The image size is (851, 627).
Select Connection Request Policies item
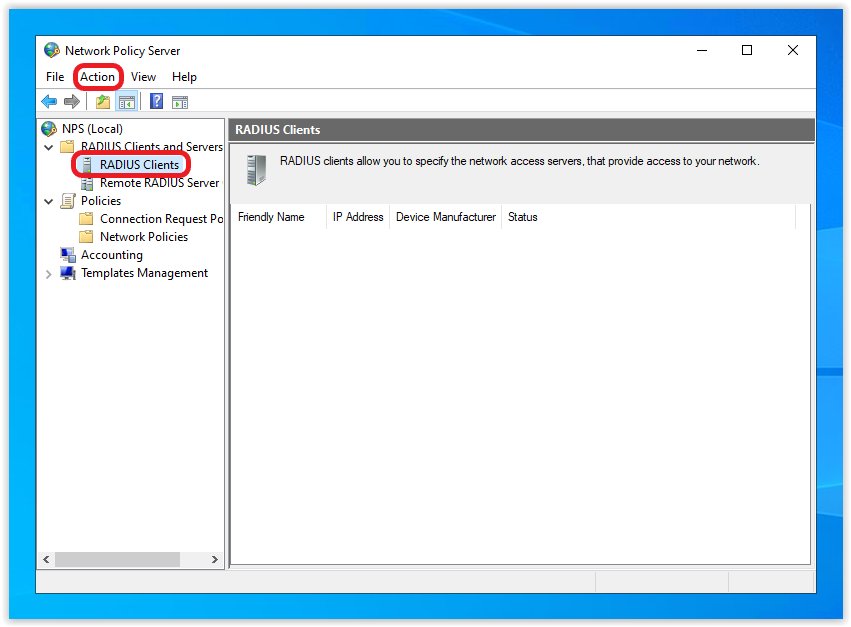tap(161, 219)
